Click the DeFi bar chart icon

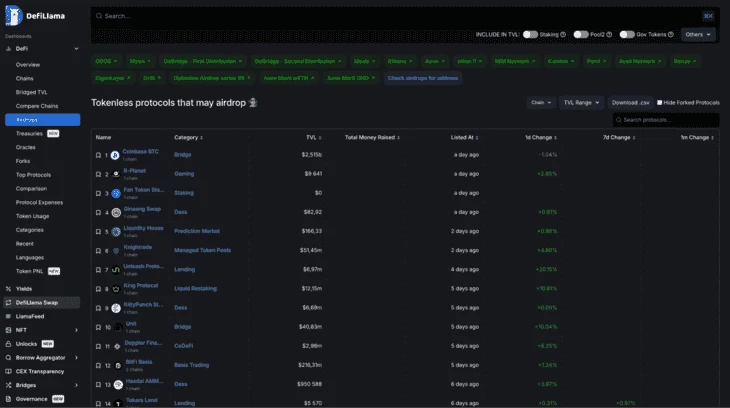click(x=8, y=48)
